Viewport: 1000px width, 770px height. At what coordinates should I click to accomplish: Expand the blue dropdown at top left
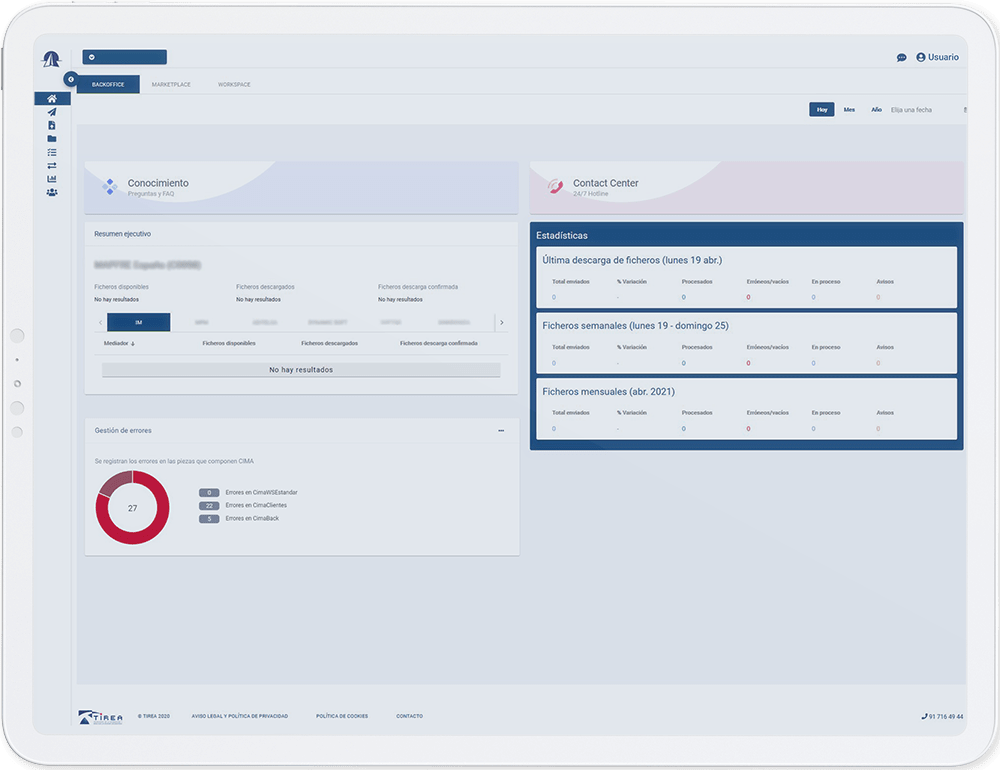click(x=124, y=57)
